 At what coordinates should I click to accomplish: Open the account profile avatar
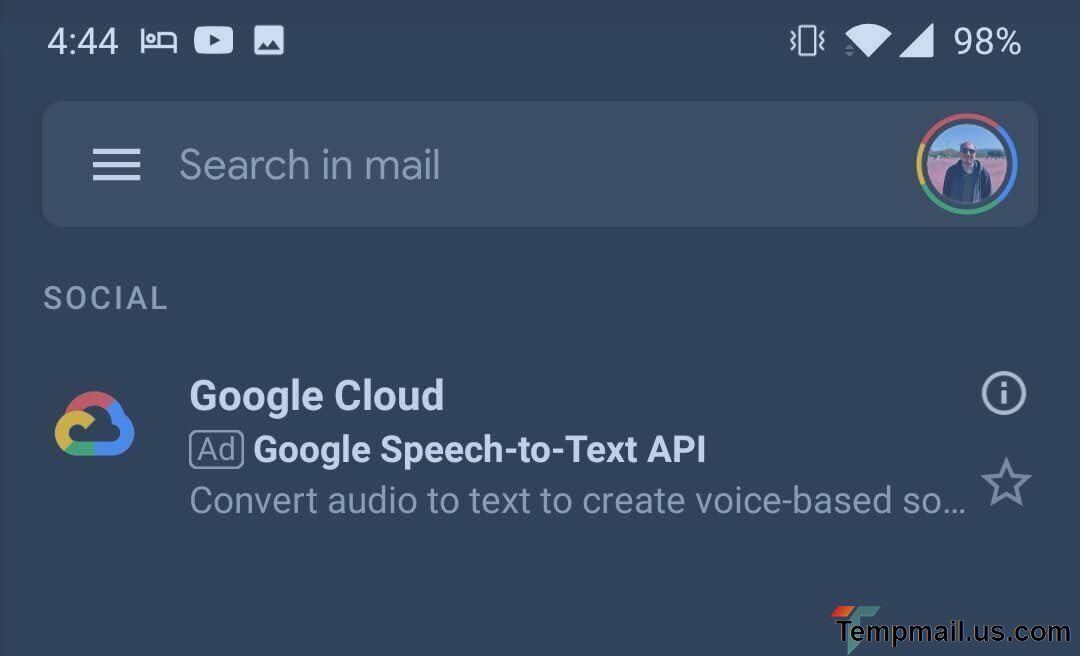[x=966, y=165]
